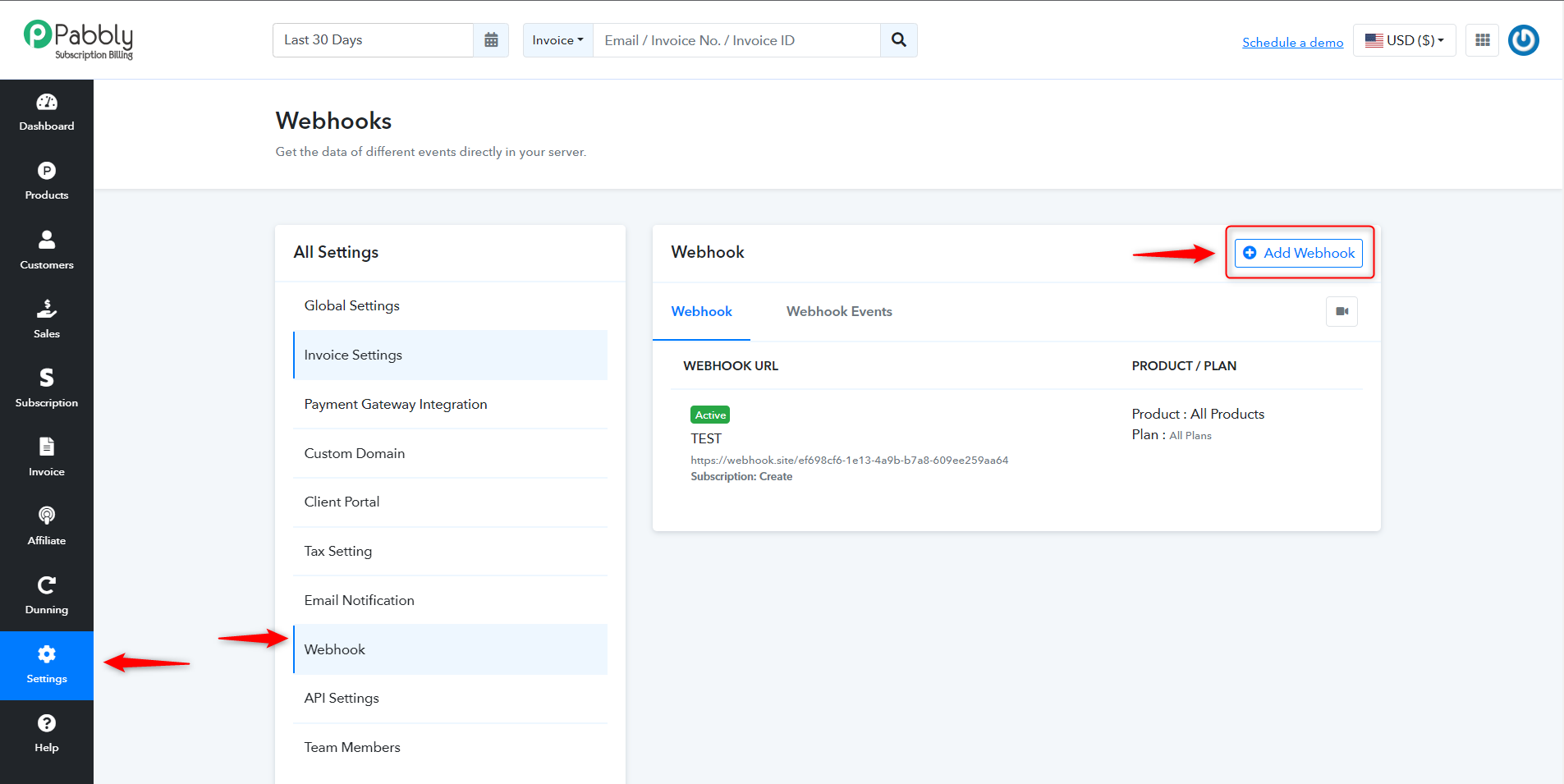Open the USD ($) currency dropdown
1564x784 pixels.
point(1404,40)
